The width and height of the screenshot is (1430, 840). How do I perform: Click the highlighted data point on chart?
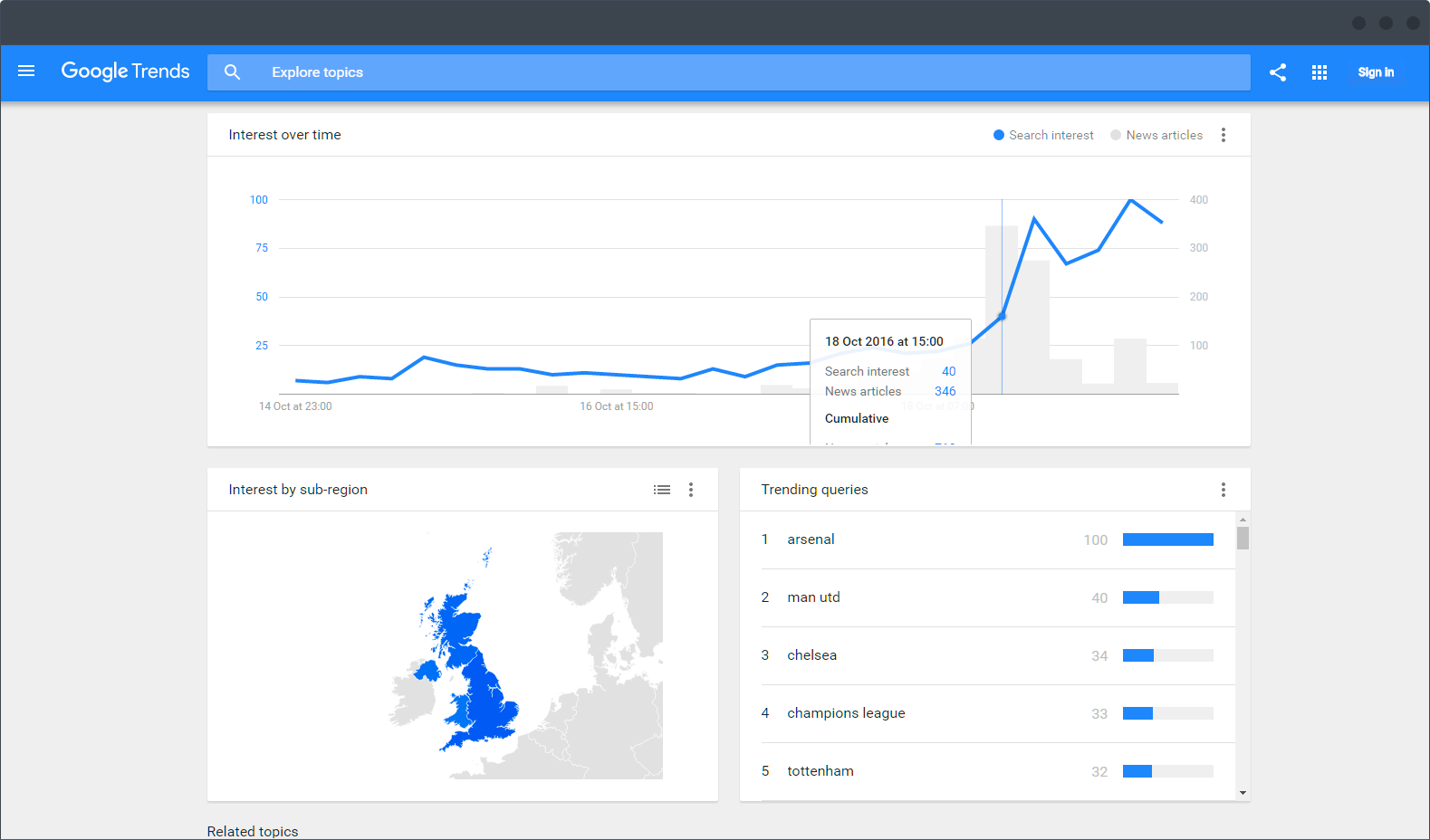pos(1002,316)
